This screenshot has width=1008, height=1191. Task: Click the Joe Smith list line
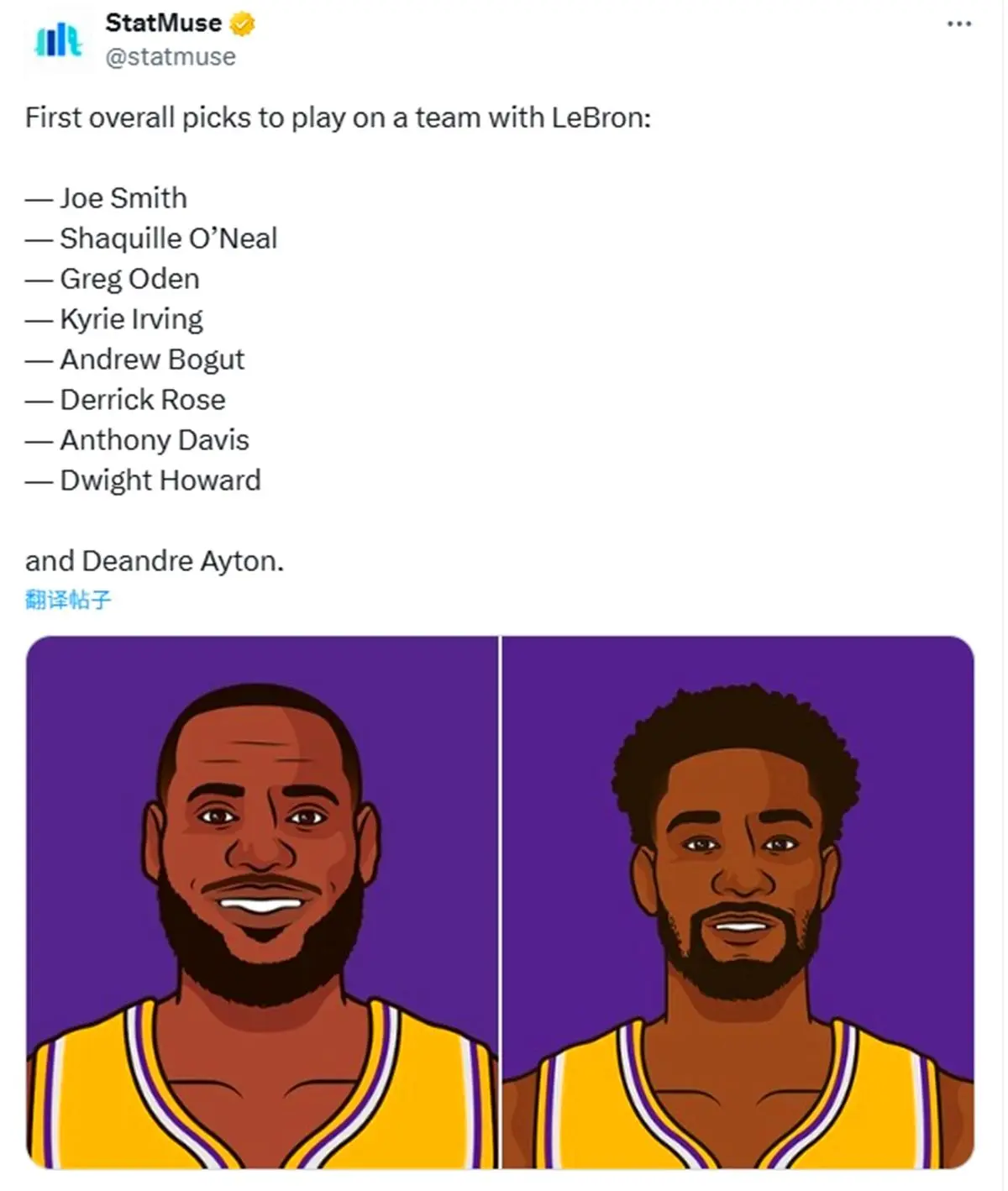107,198
